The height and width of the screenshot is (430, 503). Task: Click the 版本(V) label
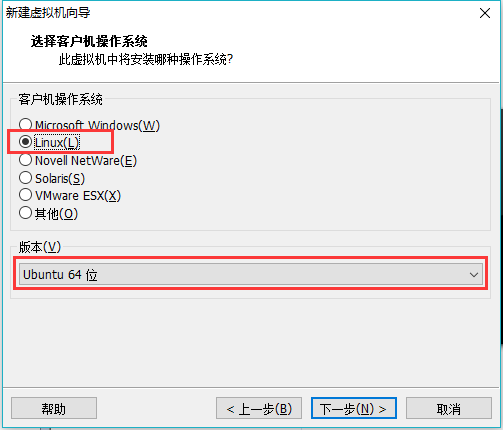point(40,247)
